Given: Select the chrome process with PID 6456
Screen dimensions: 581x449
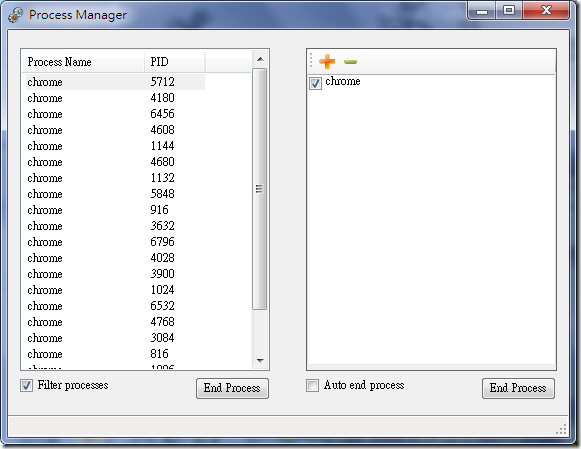Looking at the screenshot, I should point(115,114).
